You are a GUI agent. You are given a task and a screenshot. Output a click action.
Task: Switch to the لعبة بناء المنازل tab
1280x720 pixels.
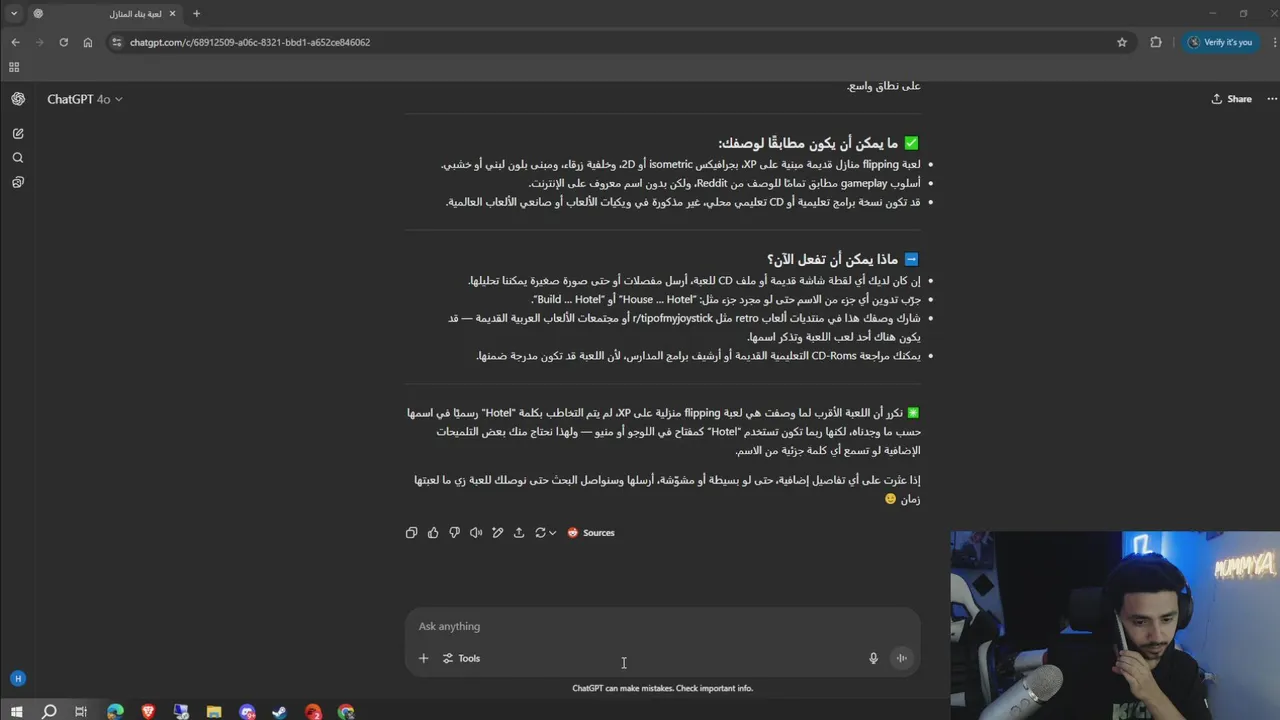click(107, 14)
